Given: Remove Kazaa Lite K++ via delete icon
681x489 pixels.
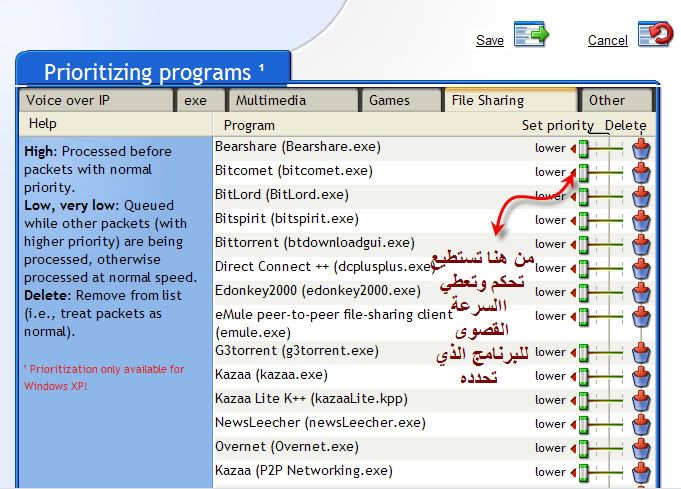Looking at the screenshot, I should pyautogui.click(x=641, y=400).
